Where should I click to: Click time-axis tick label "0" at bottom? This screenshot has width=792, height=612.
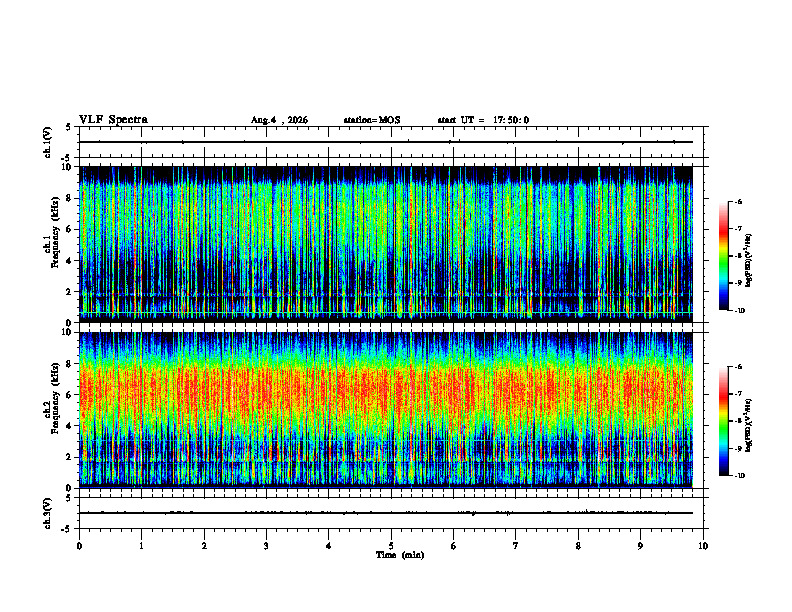[x=79, y=546]
